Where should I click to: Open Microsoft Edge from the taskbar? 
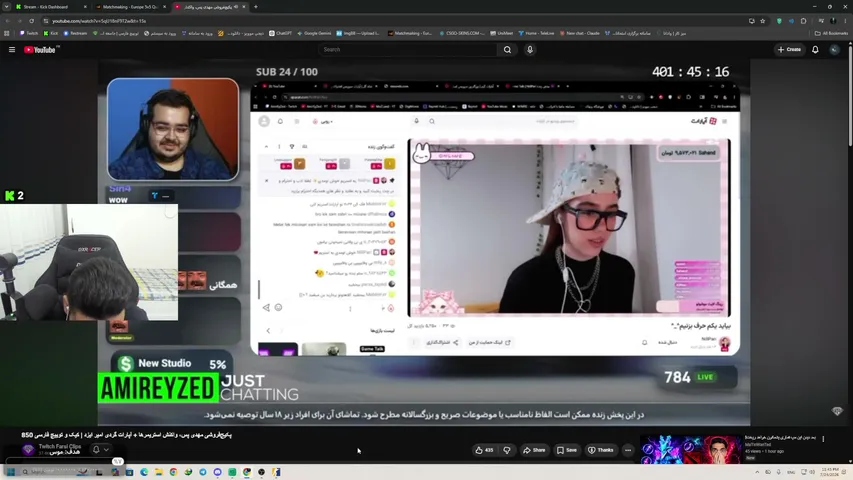144,472
